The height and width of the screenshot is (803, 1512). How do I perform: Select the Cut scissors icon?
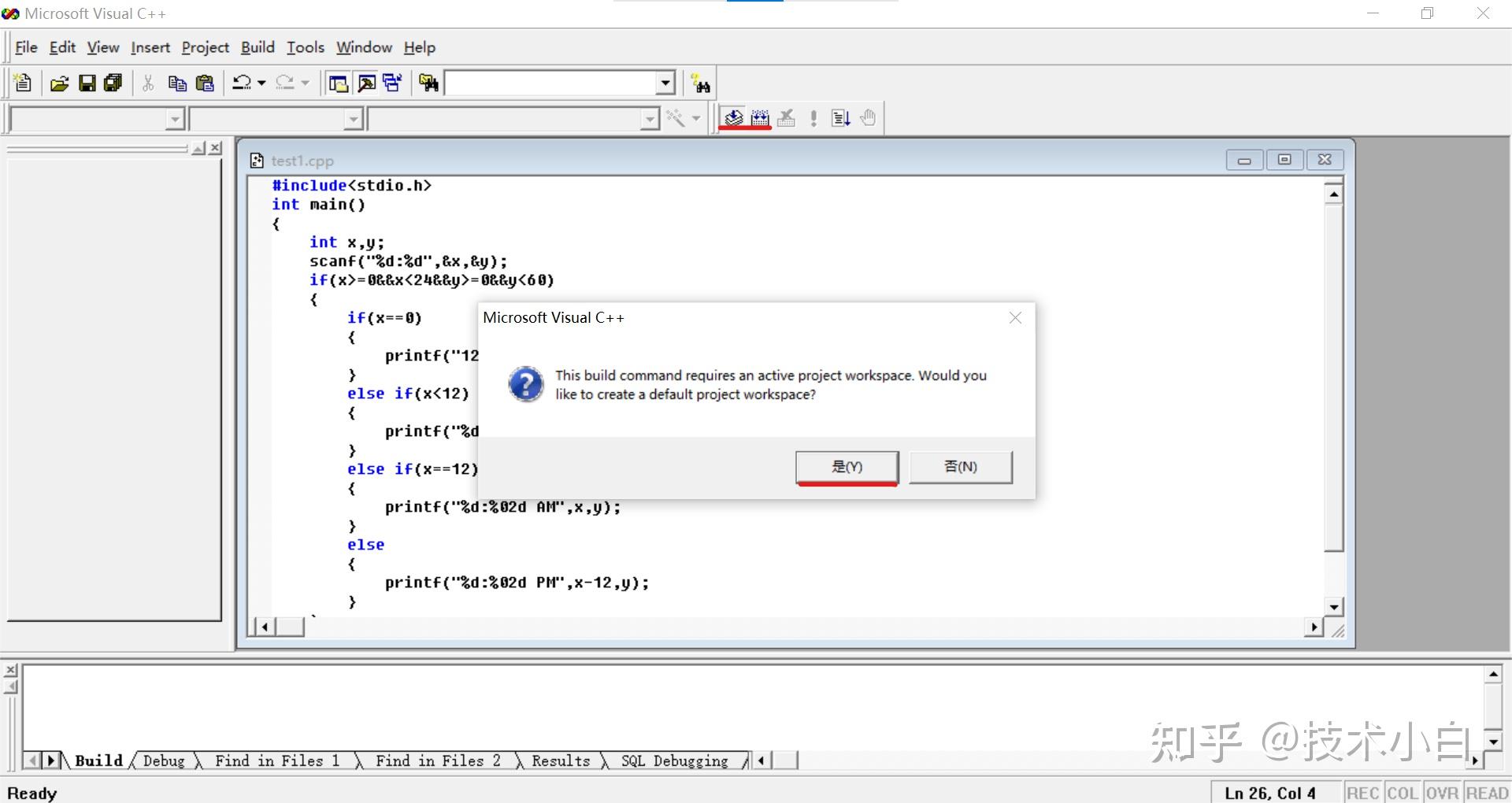147,83
